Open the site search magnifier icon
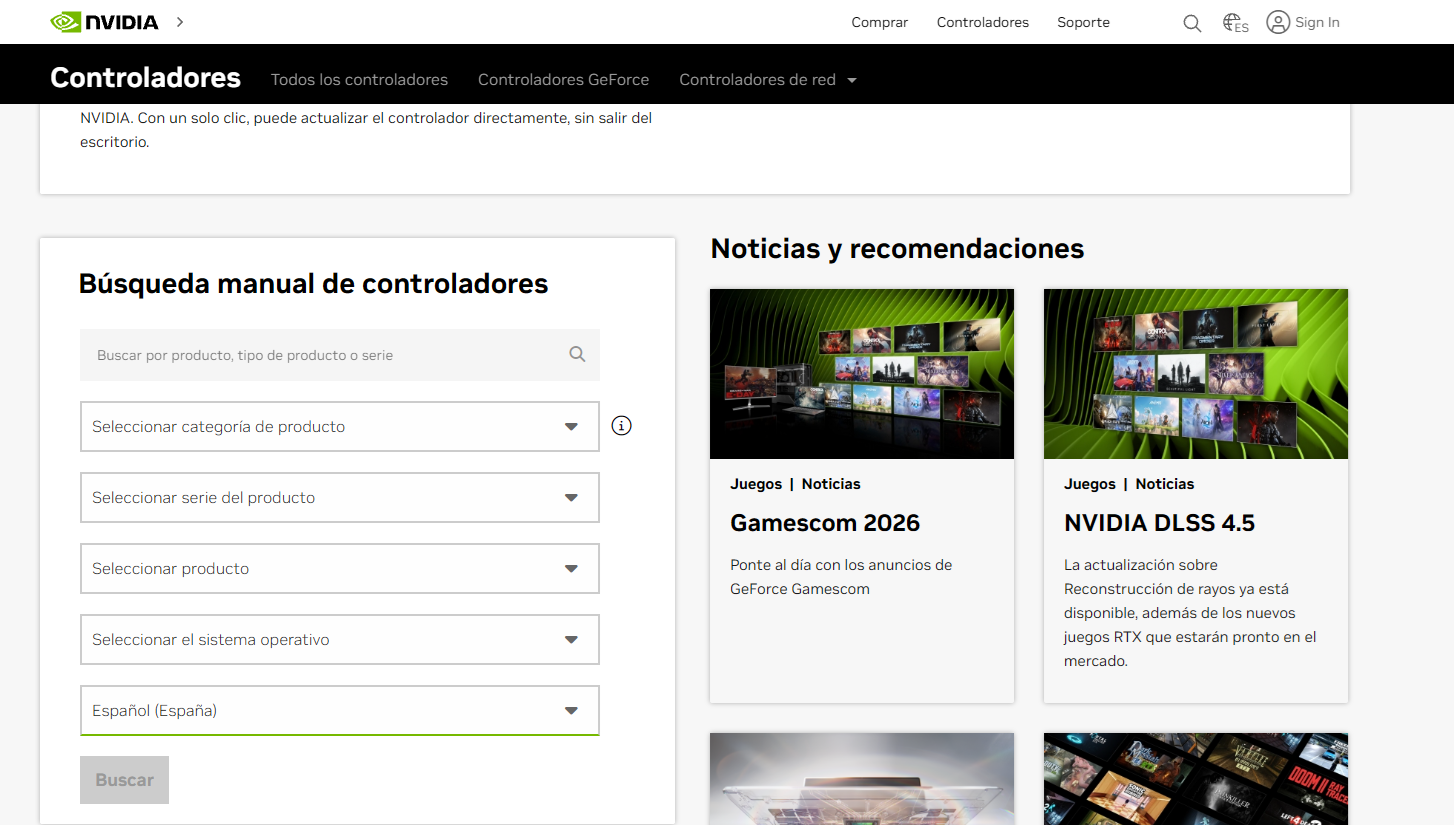Viewport: 1454px width, 825px height. [x=1192, y=23]
